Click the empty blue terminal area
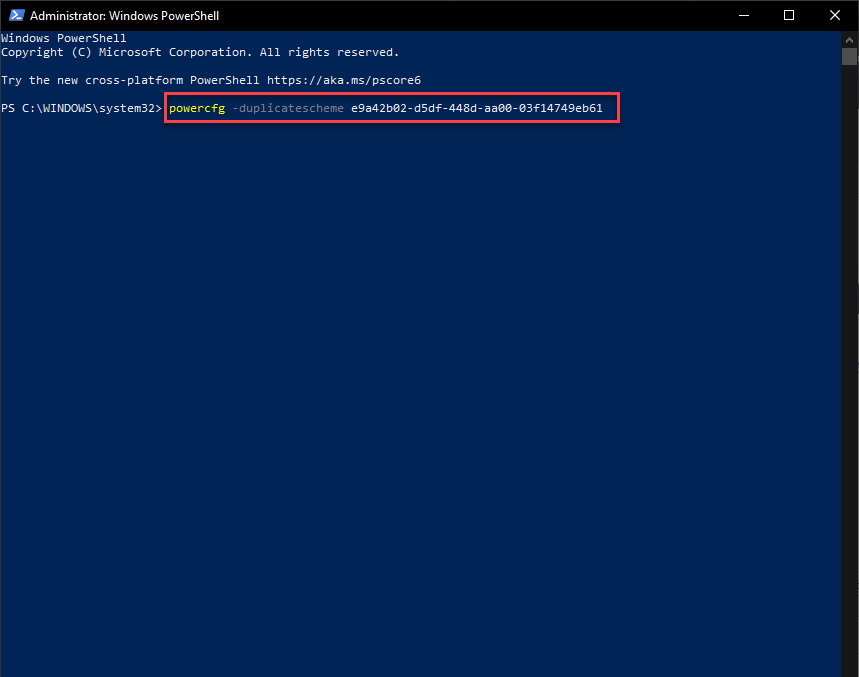 (x=420, y=400)
